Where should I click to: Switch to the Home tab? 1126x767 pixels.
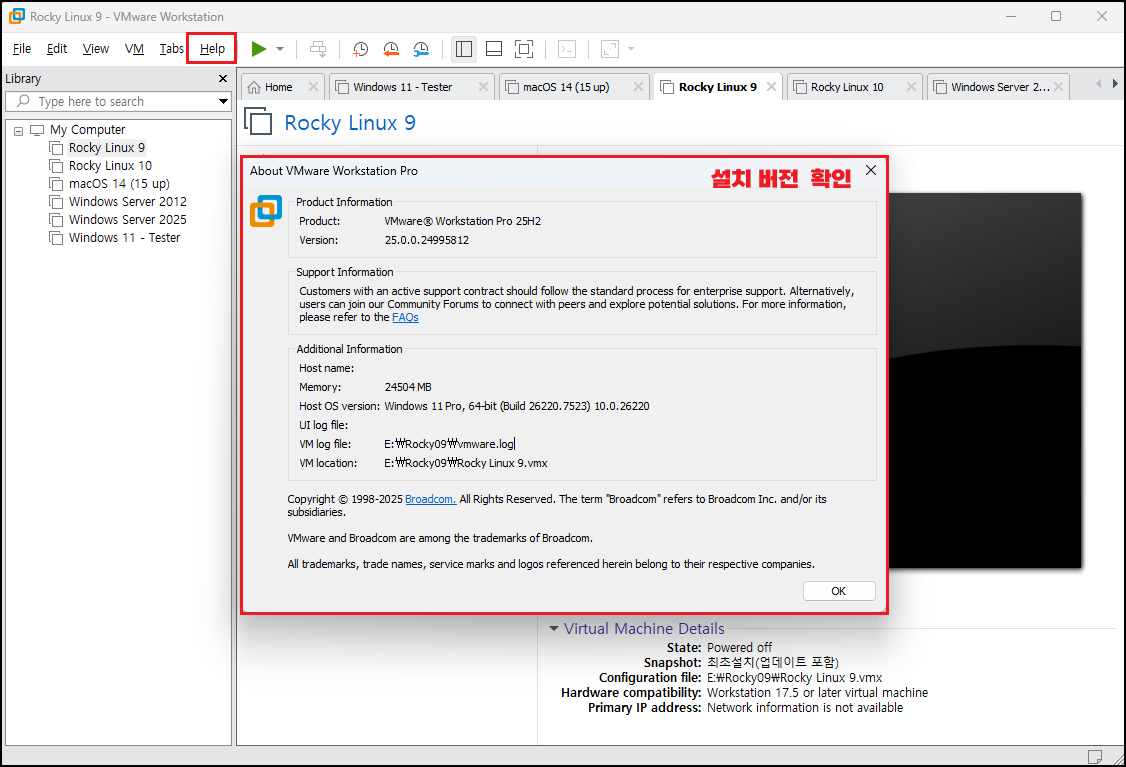click(278, 87)
